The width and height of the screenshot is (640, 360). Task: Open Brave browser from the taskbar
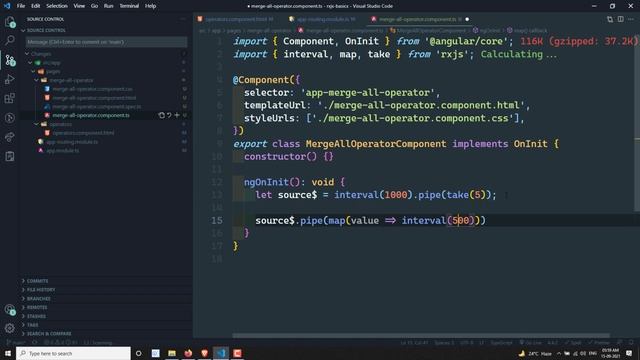(x=204, y=353)
